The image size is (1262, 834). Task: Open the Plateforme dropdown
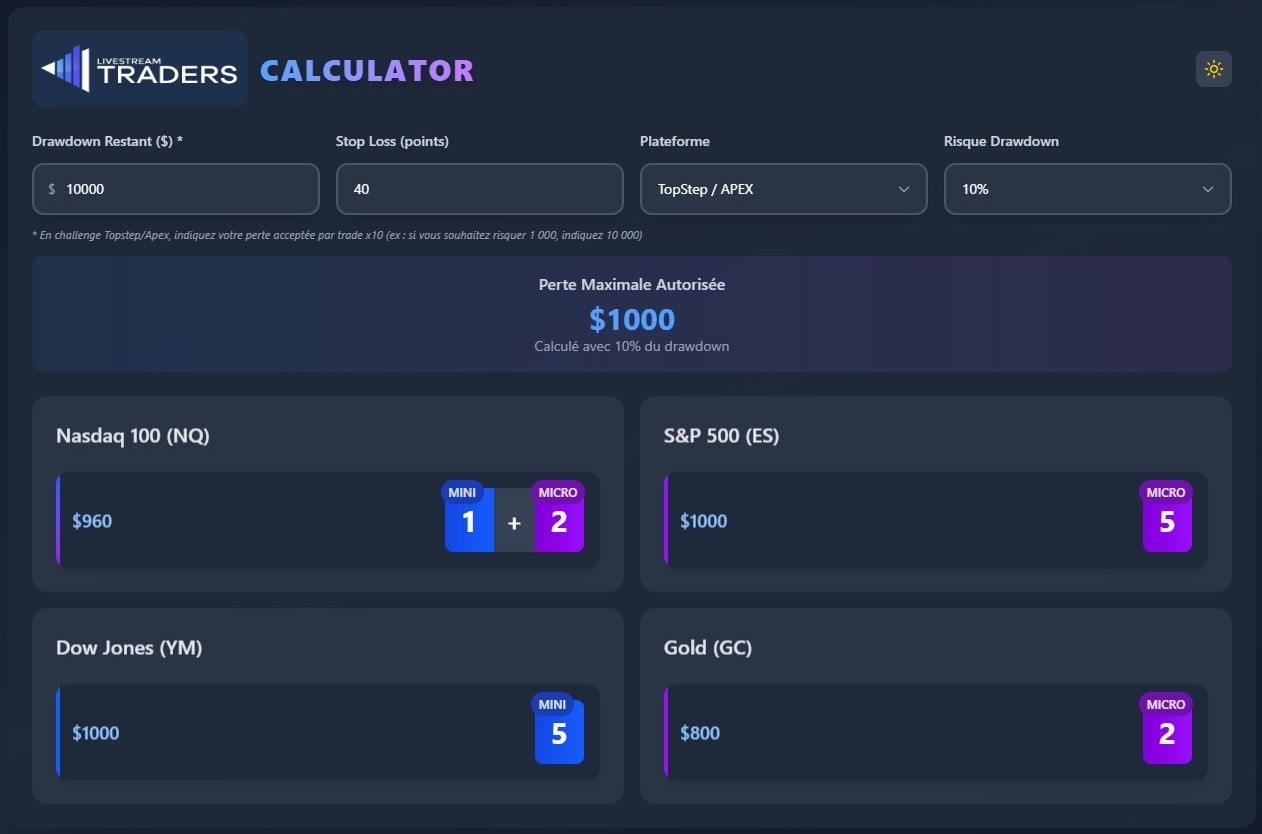tap(783, 188)
